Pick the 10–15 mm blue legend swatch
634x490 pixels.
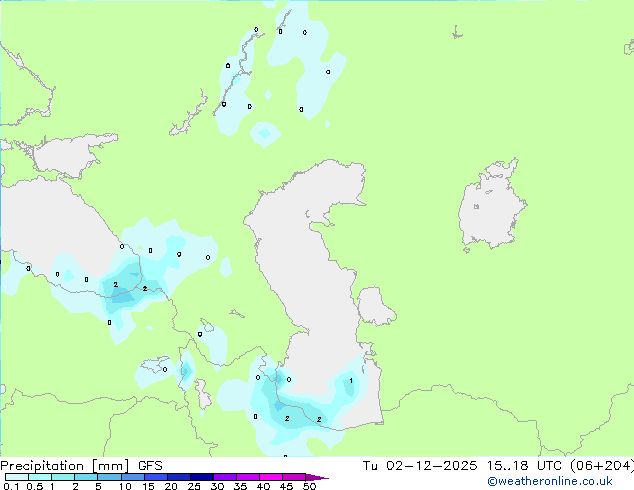click(x=133, y=477)
